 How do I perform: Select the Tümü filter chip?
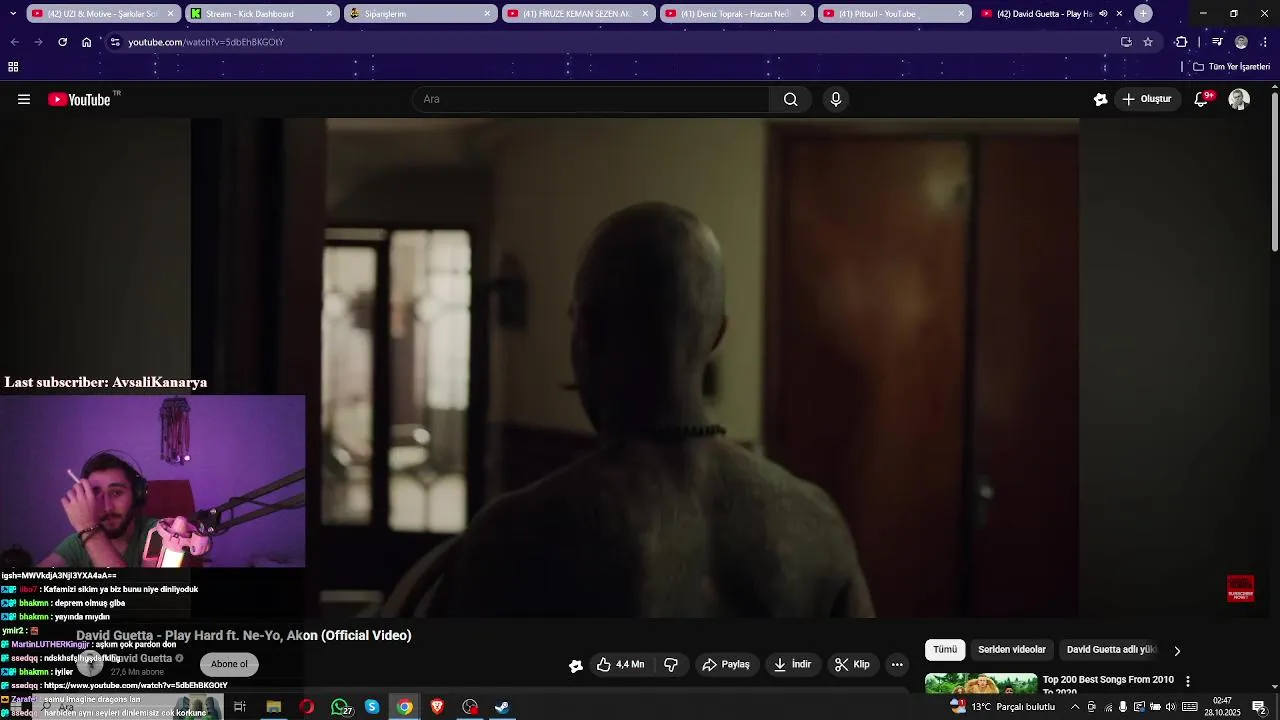pos(945,650)
